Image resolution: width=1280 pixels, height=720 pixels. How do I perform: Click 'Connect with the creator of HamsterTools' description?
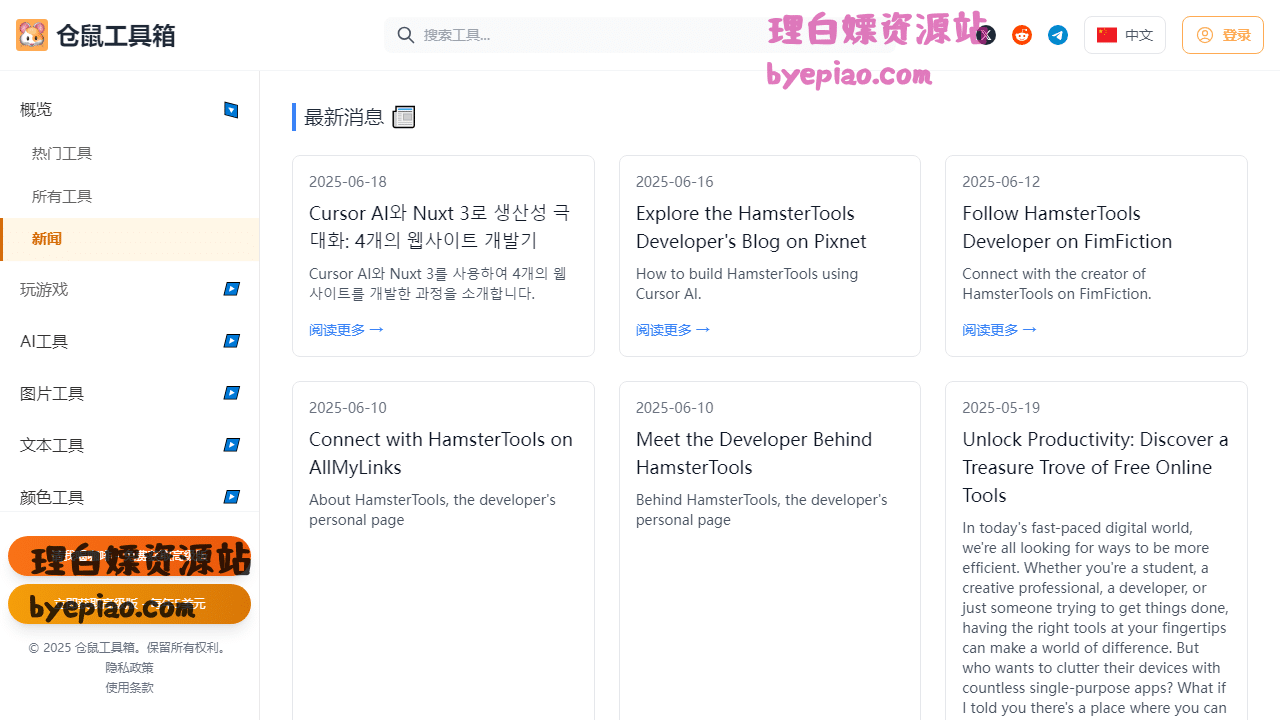(x=1057, y=284)
